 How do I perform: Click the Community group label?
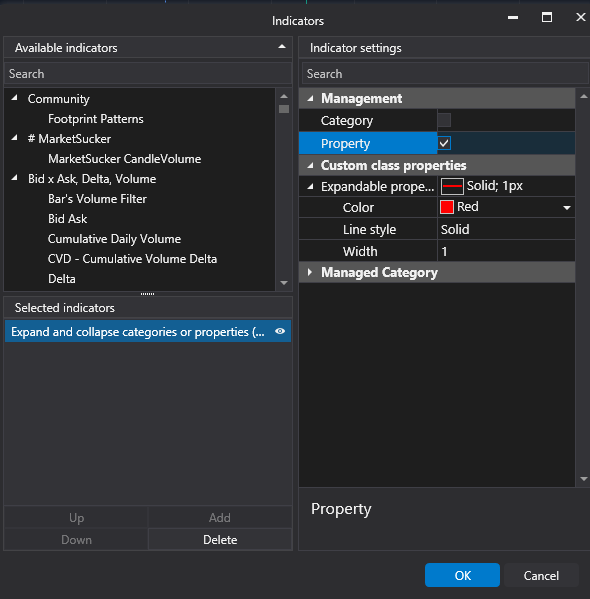[58, 99]
